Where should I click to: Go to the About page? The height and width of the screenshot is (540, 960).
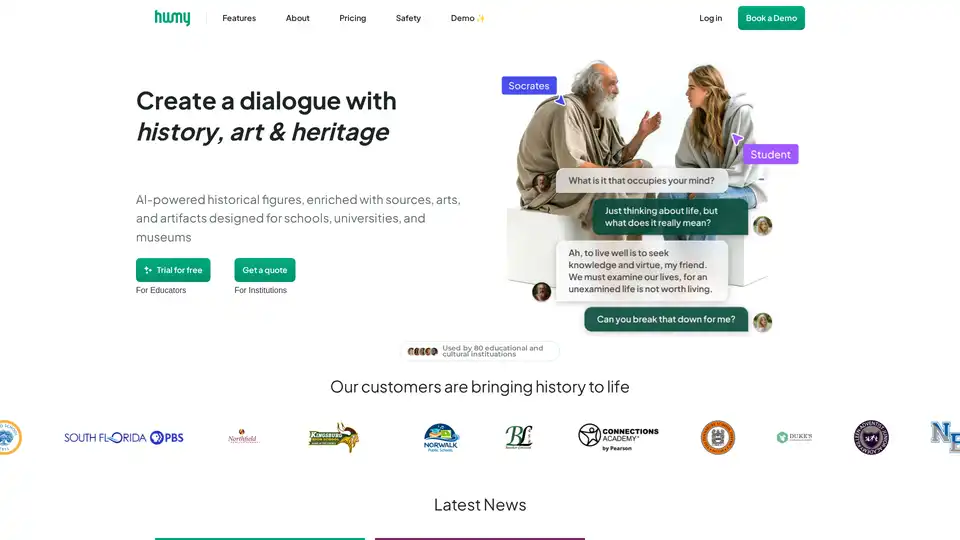[x=297, y=18]
